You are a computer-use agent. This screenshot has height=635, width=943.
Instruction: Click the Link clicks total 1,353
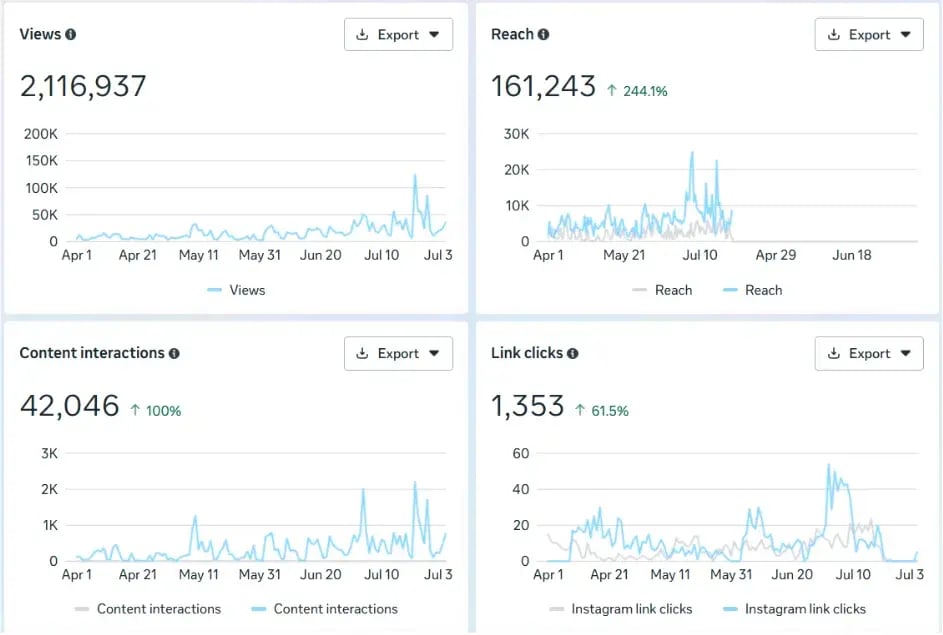pos(527,405)
